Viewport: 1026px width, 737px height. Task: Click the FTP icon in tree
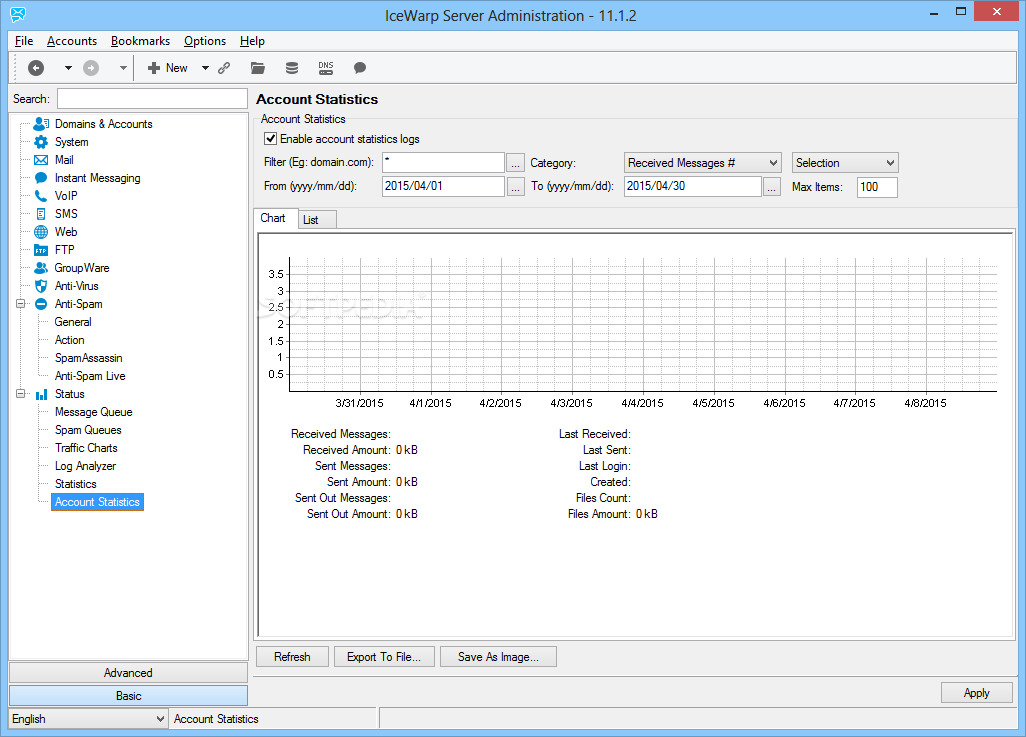[41, 250]
